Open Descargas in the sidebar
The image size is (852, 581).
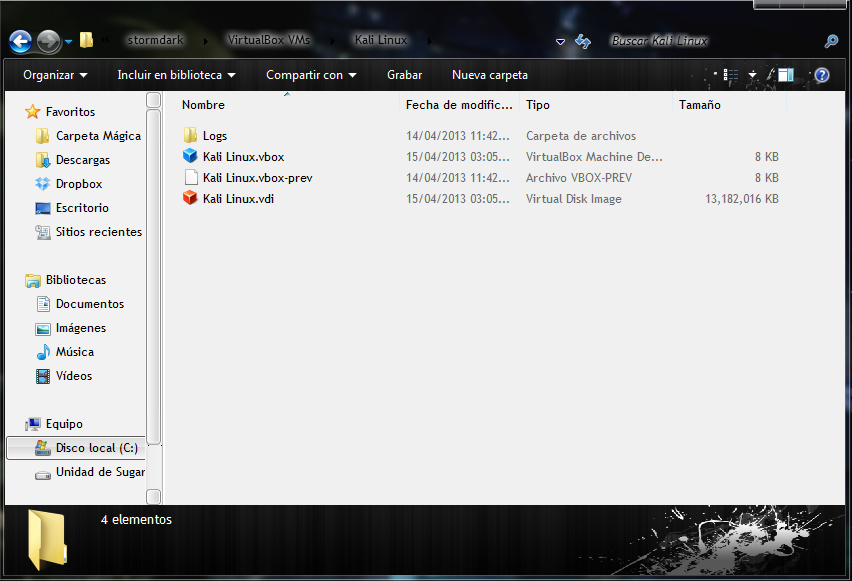coord(83,160)
